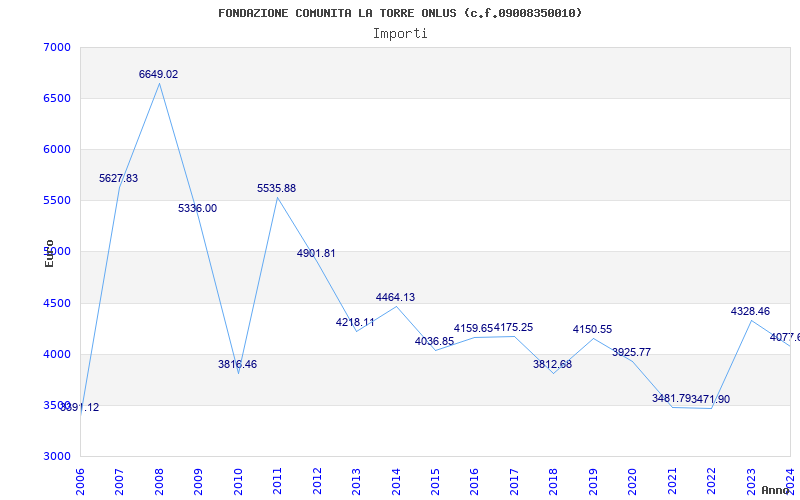Click the 2013 x-axis year label

[356, 481]
